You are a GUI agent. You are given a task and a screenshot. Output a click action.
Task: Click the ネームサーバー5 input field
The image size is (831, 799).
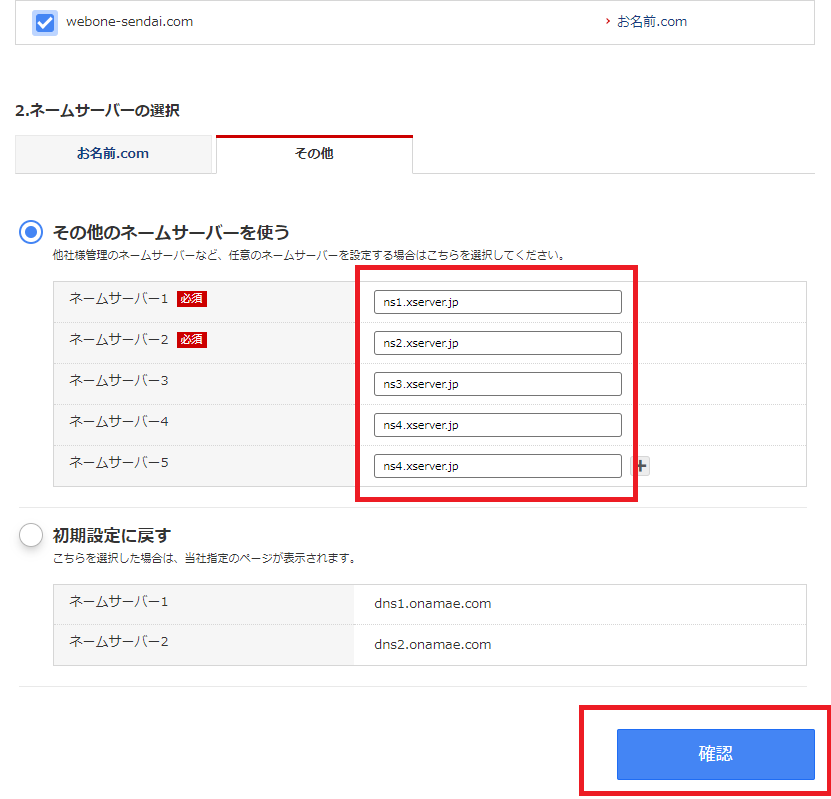(497, 466)
